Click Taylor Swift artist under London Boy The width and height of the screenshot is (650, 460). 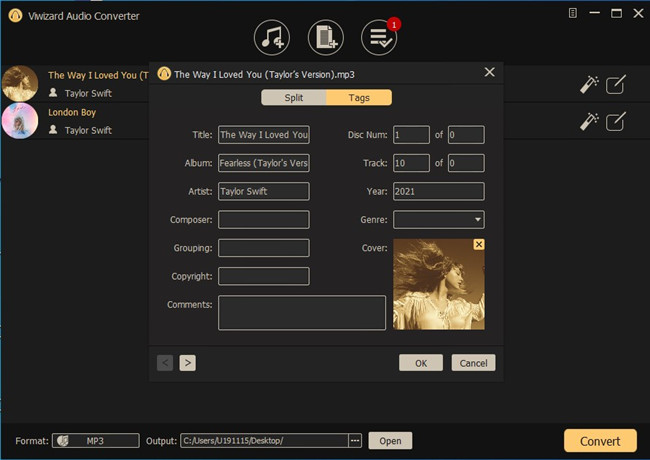point(88,130)
